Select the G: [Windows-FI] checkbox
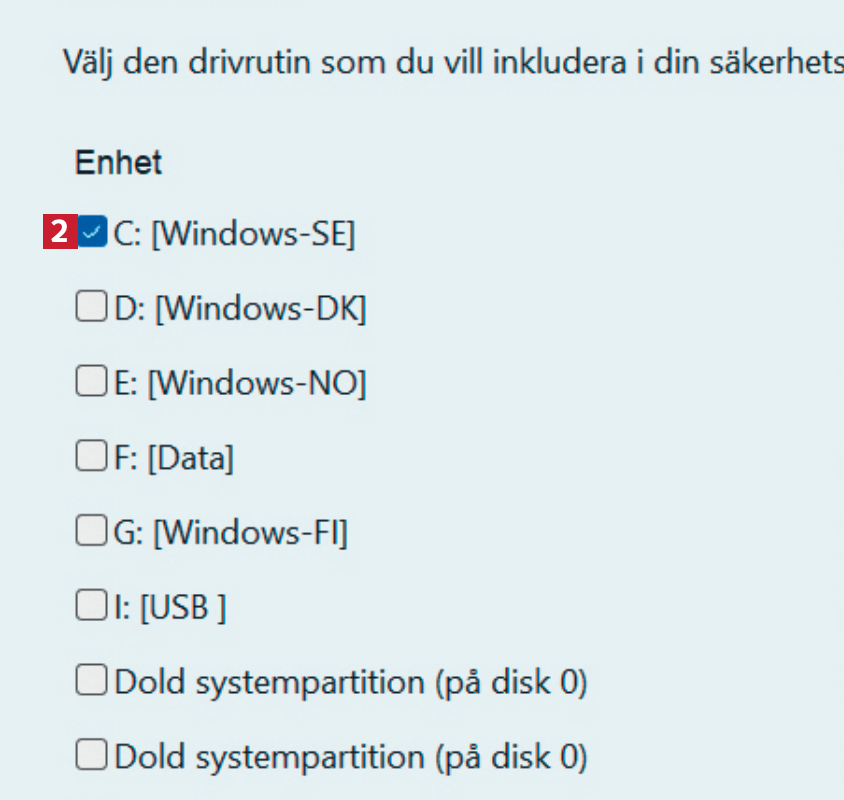Viewport: 844px width, 800px height. point(90,532)
